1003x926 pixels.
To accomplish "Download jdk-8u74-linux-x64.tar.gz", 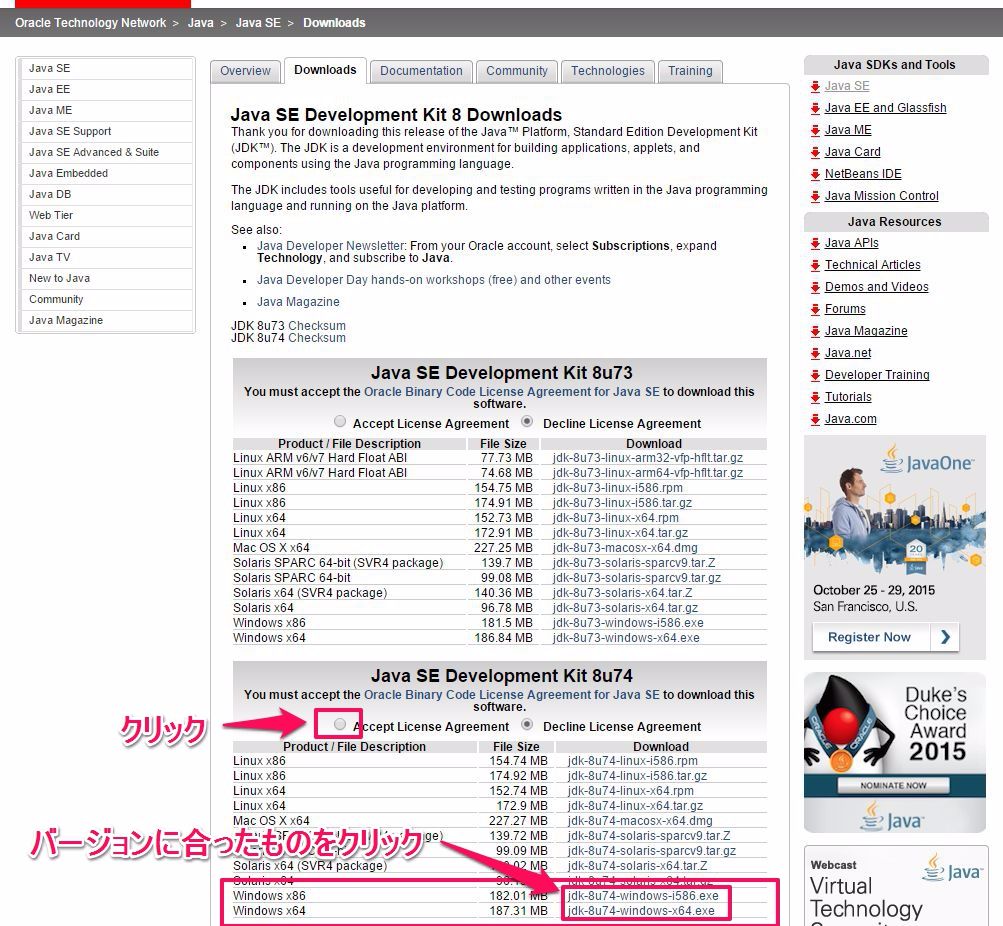I will click(635, 806).
